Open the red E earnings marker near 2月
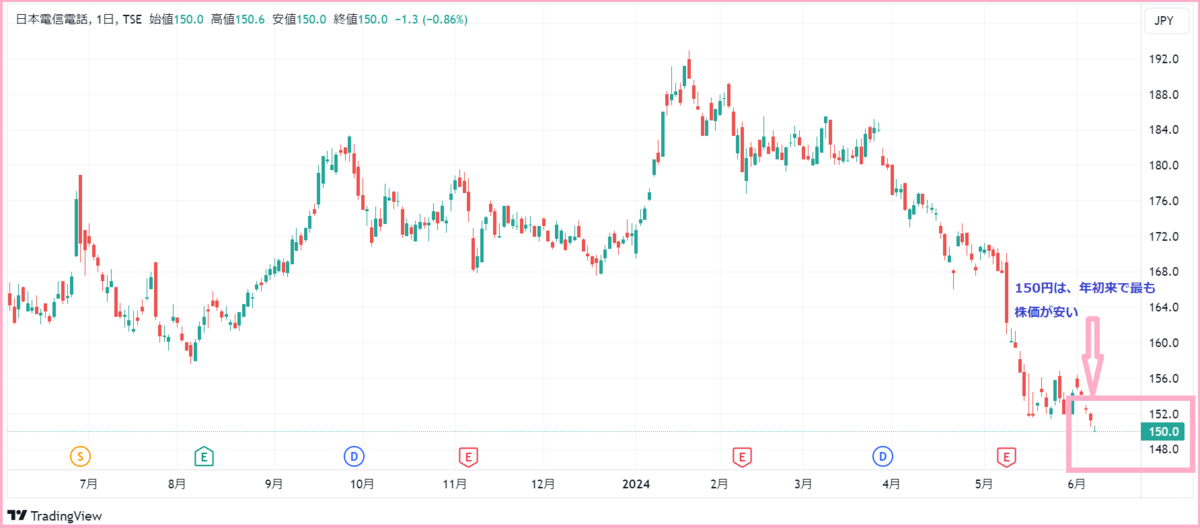This screenshot has height=528, width=1200. pos(742,457)
